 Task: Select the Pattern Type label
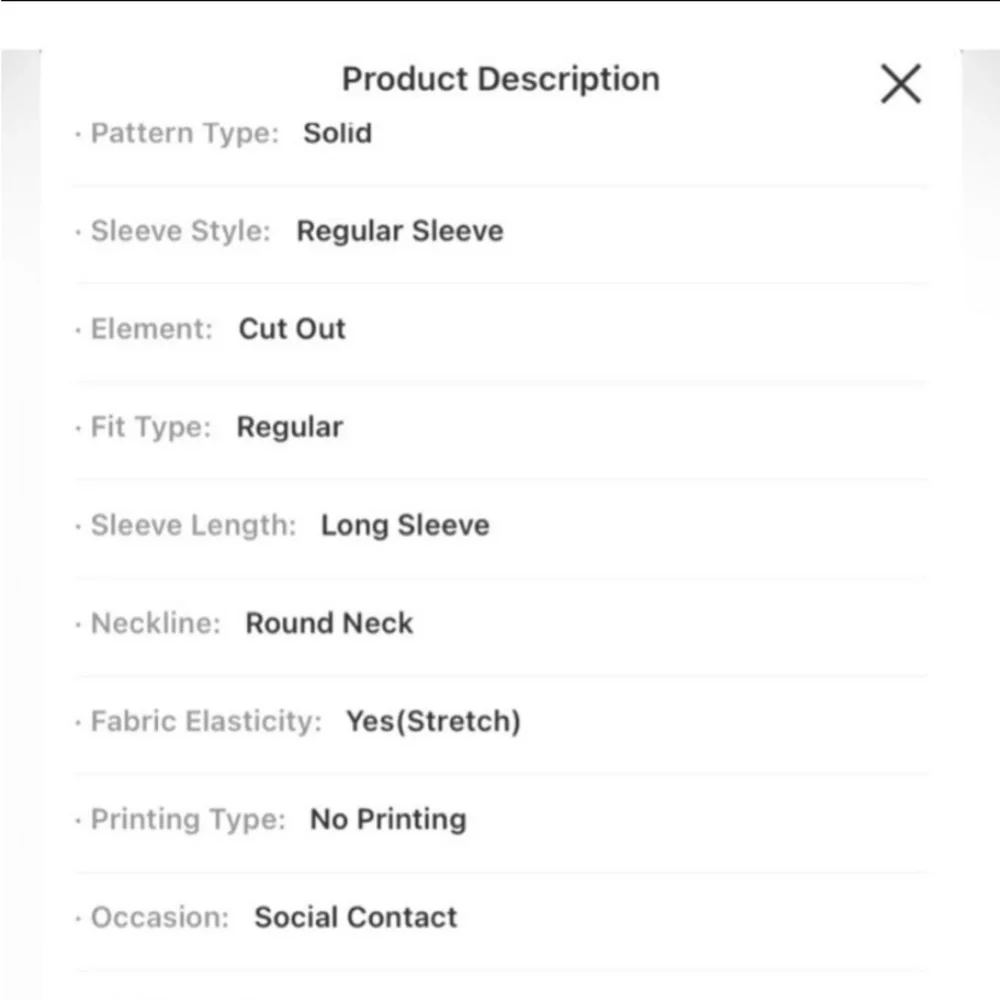(185, 133)
